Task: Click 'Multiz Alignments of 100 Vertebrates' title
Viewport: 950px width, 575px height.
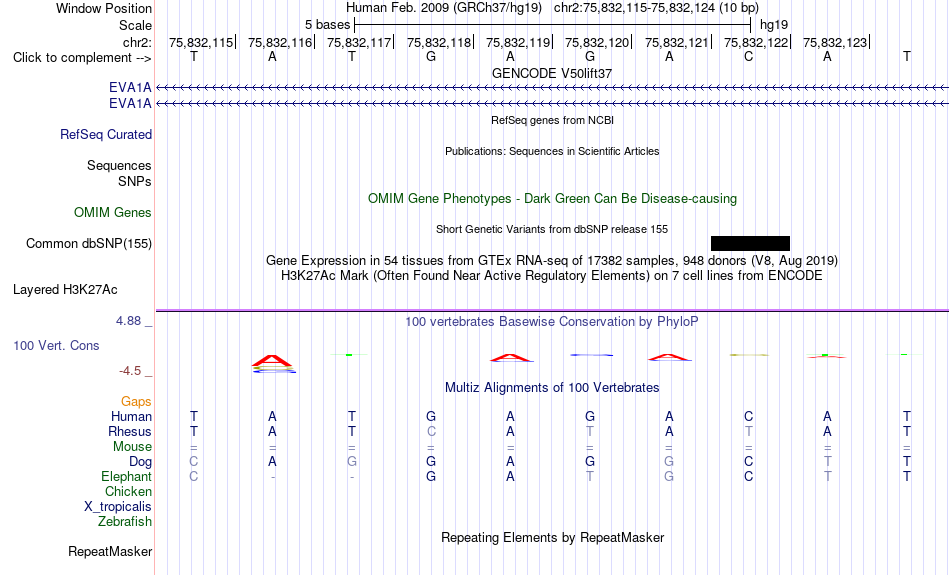Action: (552, 388)
